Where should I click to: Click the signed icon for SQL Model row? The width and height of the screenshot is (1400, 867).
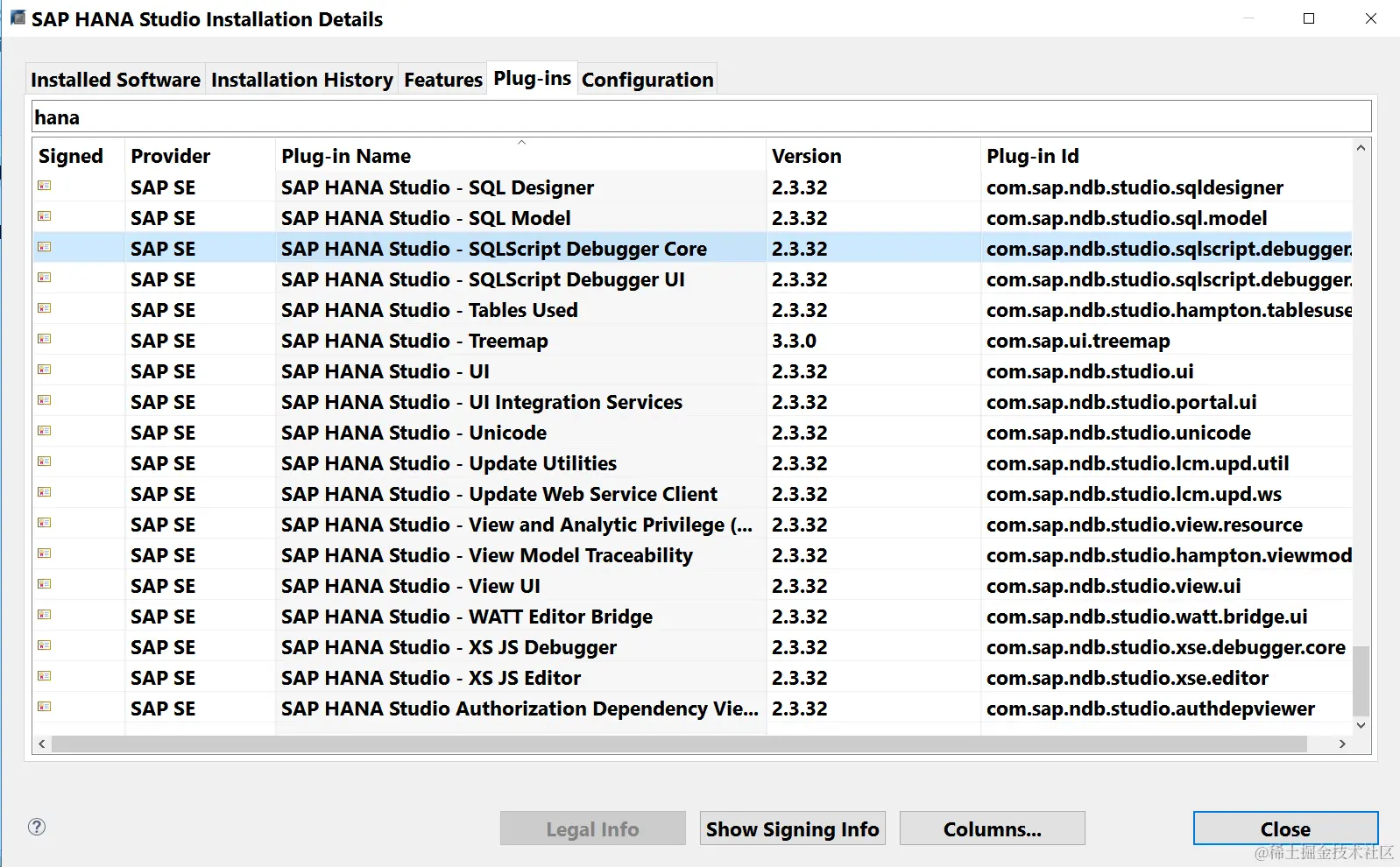[45, 216]
